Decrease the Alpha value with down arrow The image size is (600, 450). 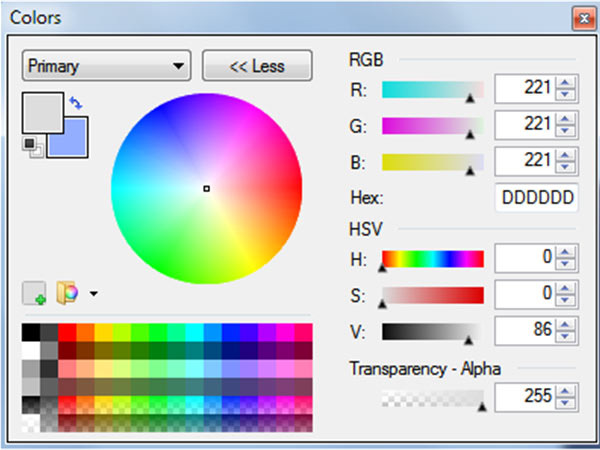tap(567, 403)
